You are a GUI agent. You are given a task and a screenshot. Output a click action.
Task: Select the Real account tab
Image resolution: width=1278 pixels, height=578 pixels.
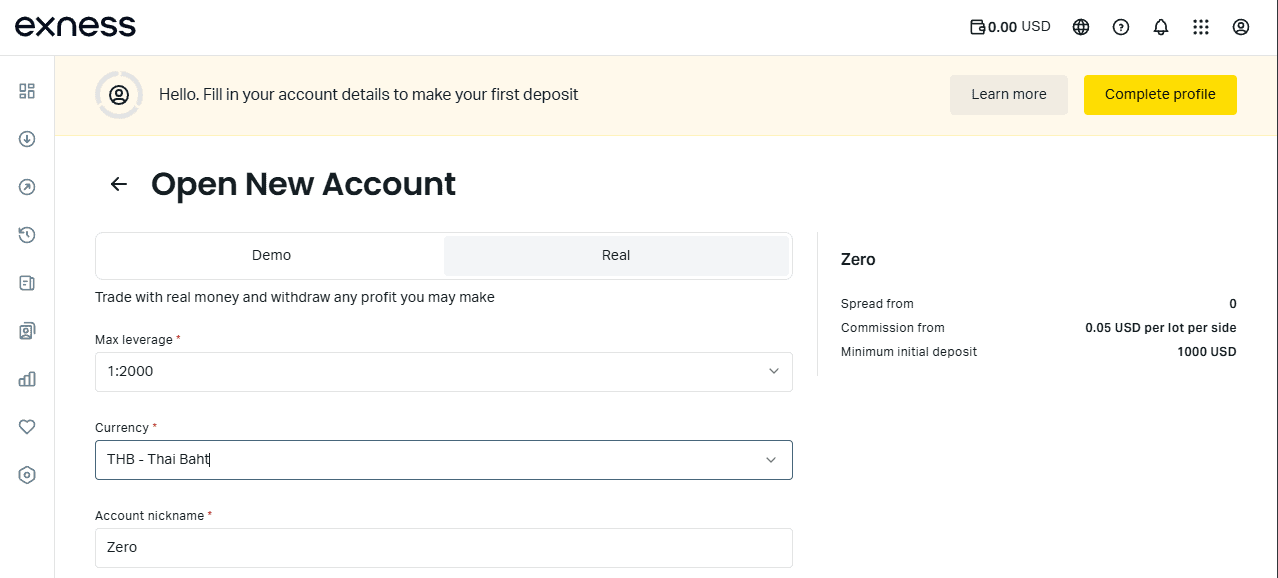pos(616,256)
